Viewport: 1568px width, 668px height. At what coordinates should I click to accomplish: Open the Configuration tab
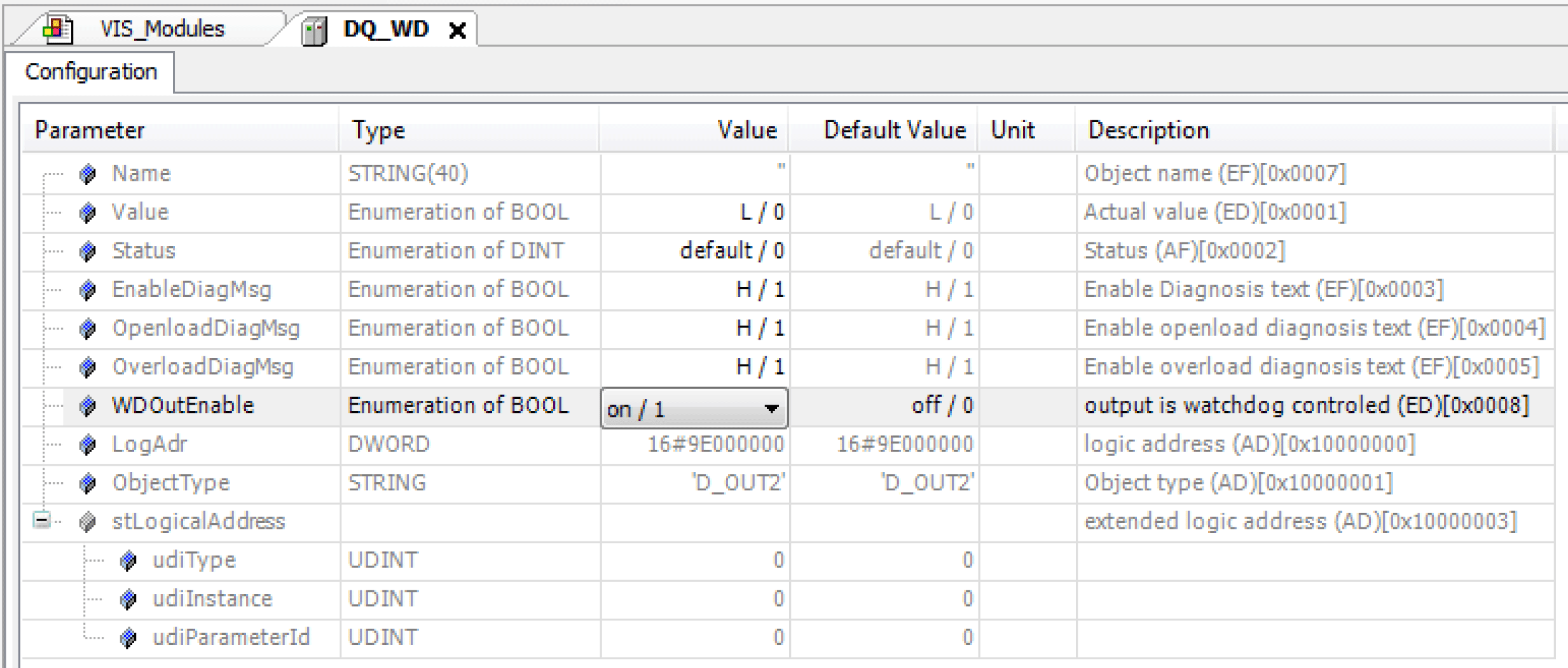tap(90, 72)
